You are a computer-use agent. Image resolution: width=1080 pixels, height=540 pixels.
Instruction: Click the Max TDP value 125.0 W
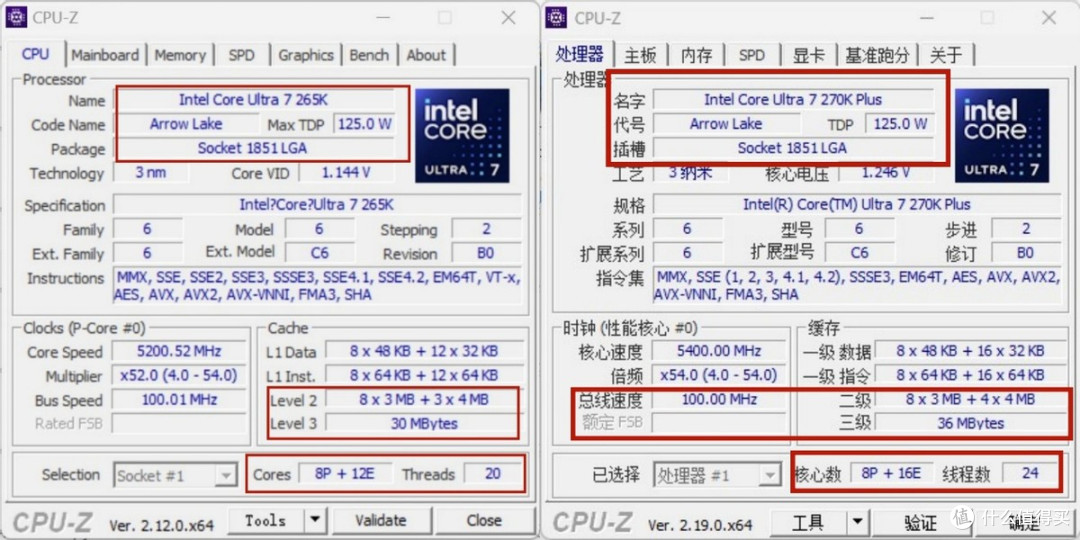(x=364, y=125)
